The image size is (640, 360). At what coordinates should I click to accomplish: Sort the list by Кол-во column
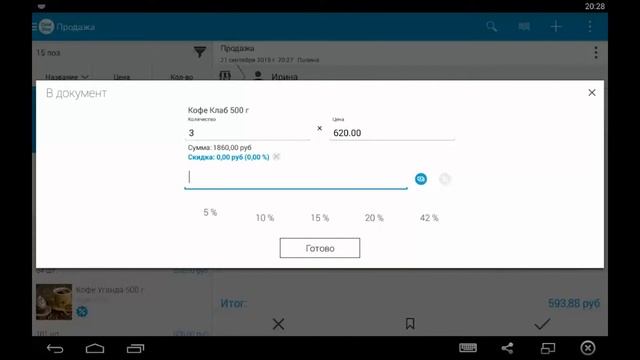click(182, 77)
